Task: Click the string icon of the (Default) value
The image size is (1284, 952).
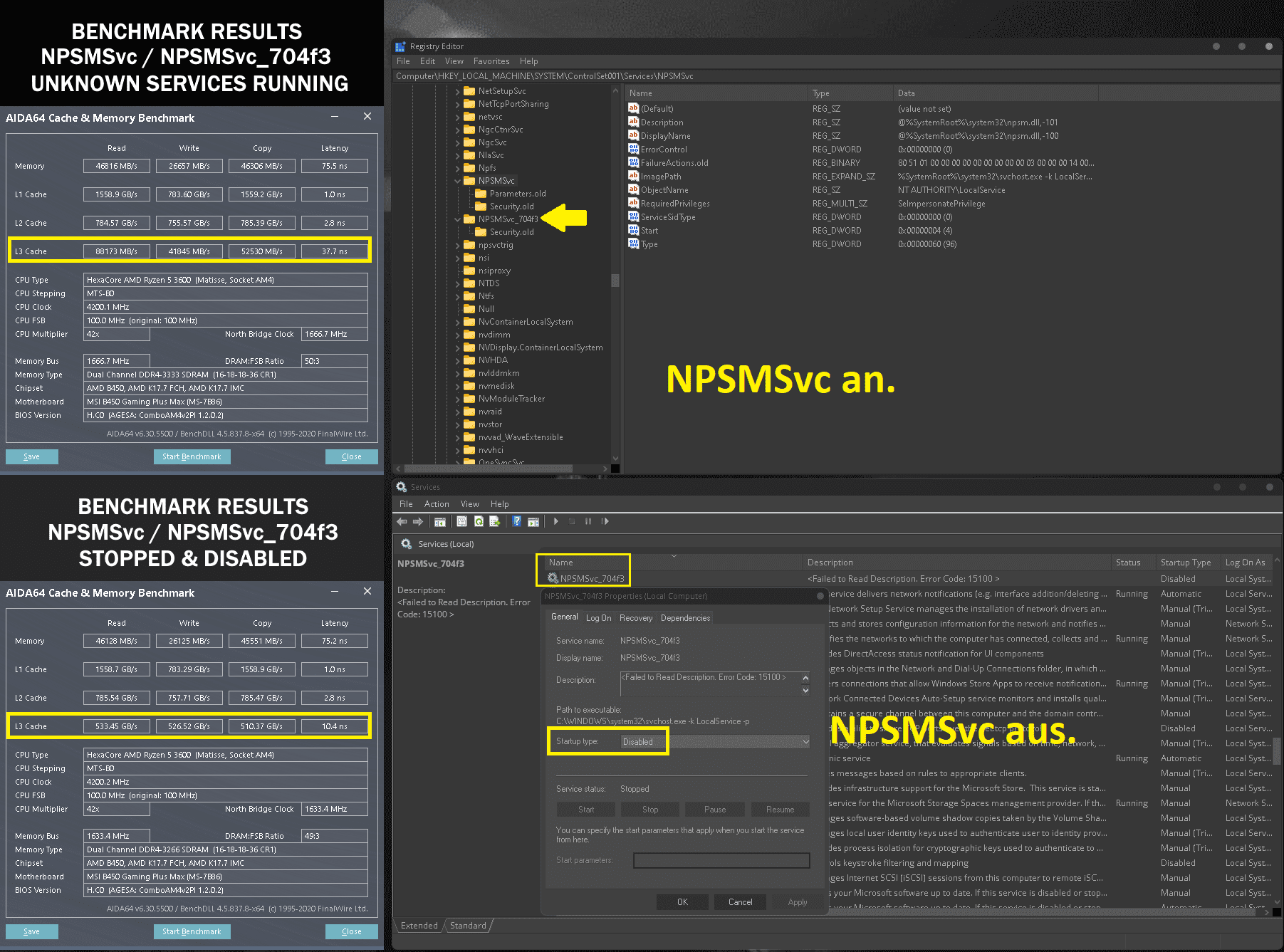Action: click(x=633, y=108)
